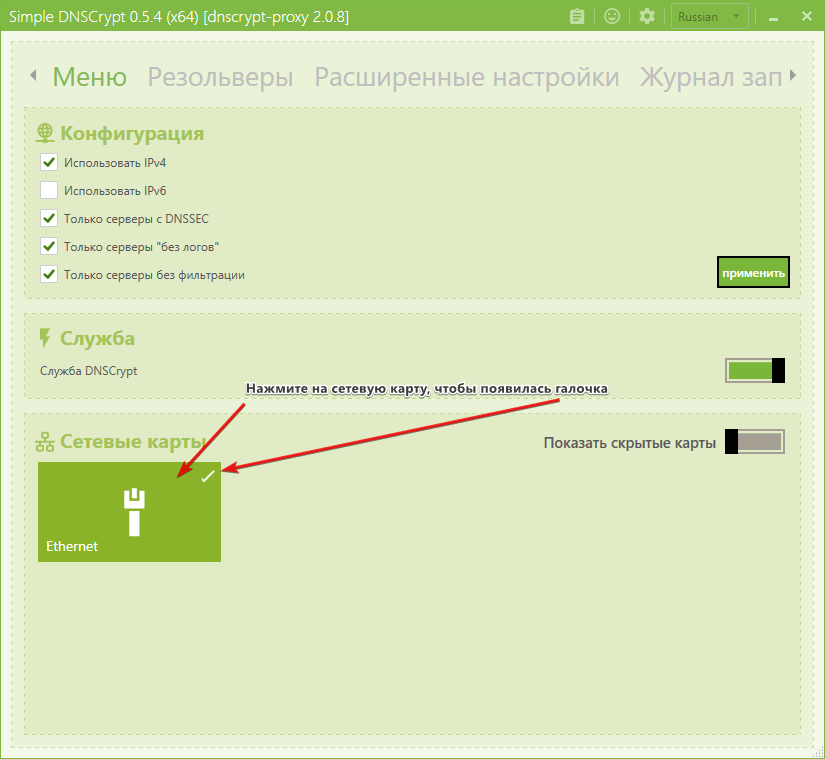Viewport: 825px width, 759px height.
Task: Uncheck the Использовать IPv4 checkbox
Action: (49, 162)
